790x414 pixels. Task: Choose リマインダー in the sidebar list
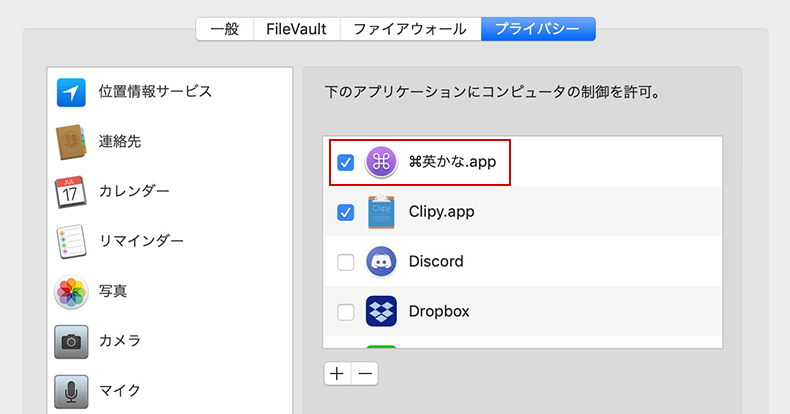point(170,241)
